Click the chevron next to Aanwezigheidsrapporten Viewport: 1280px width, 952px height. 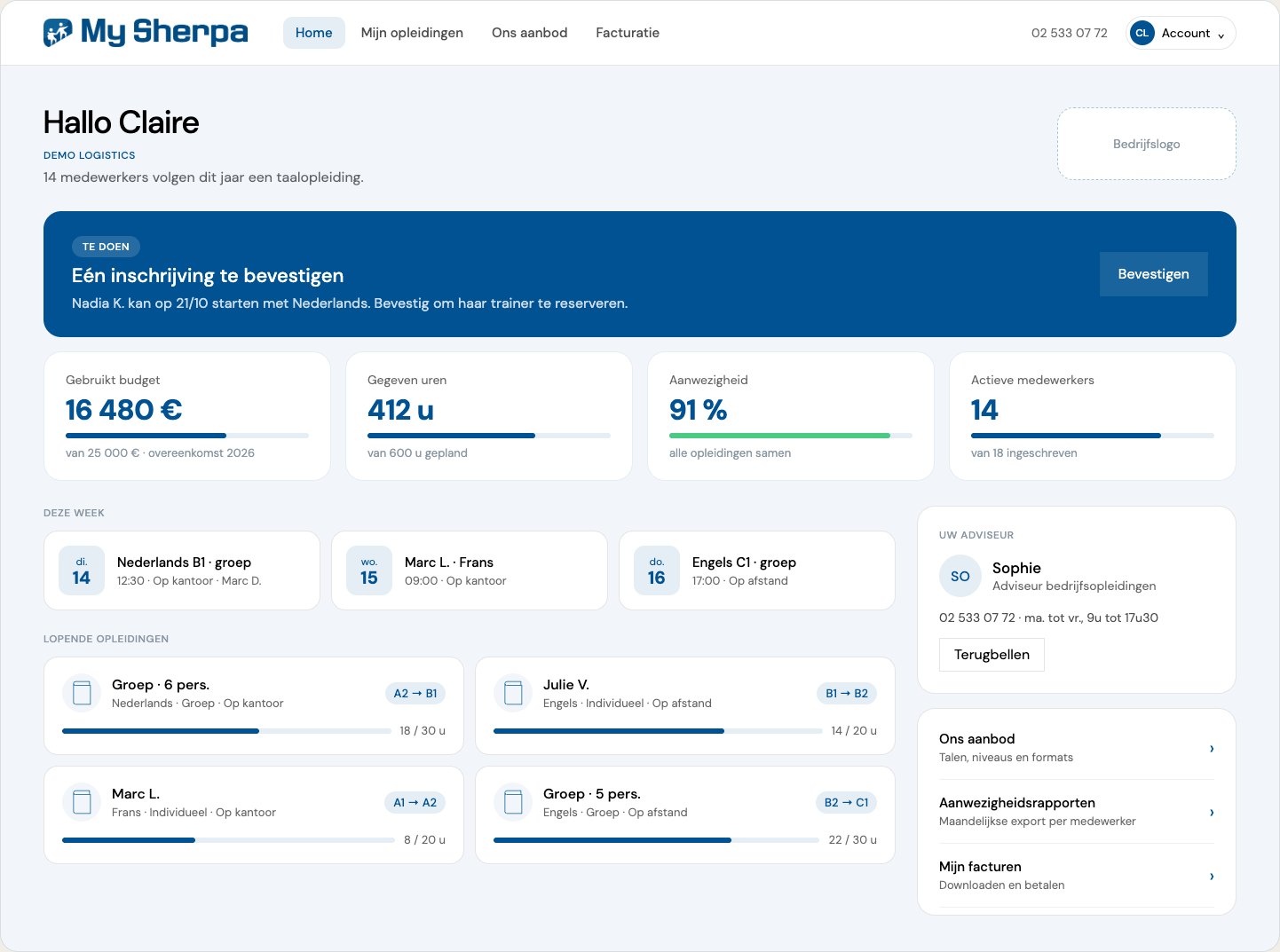point(1212,812)
